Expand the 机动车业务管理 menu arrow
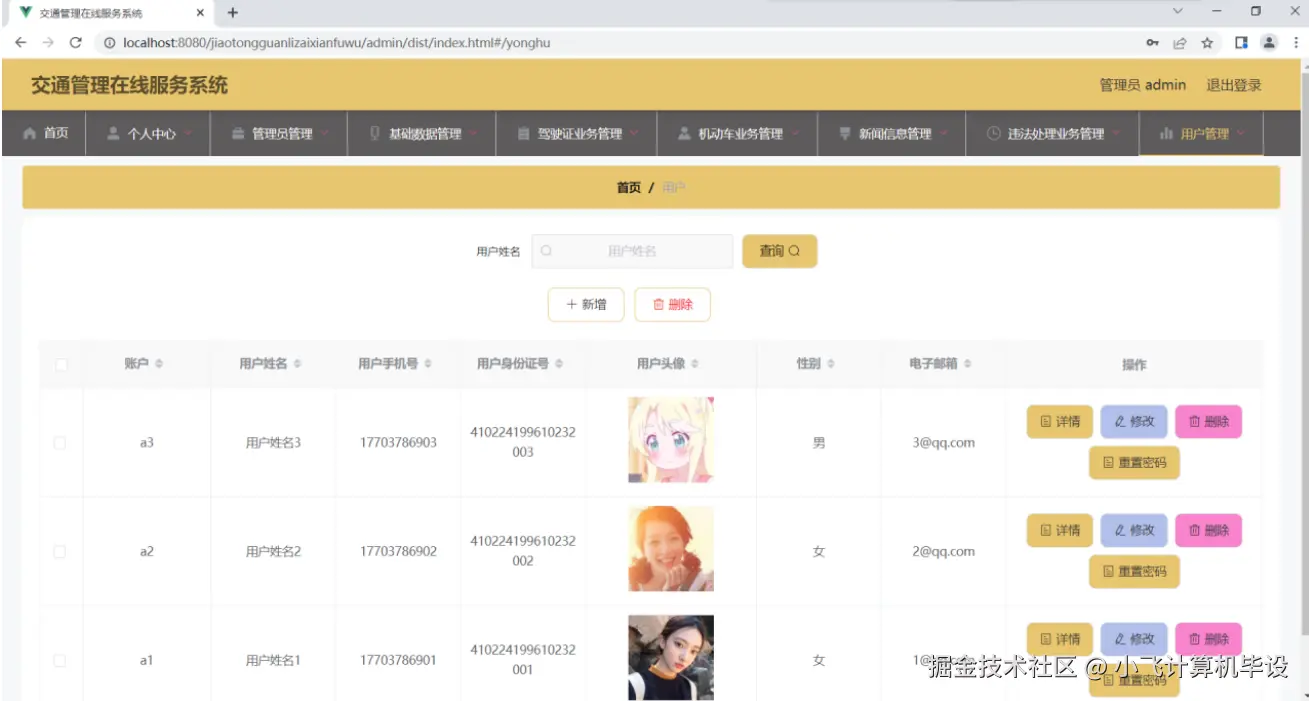This screenshot has width=1309, height=701. [x=794, y=134]
